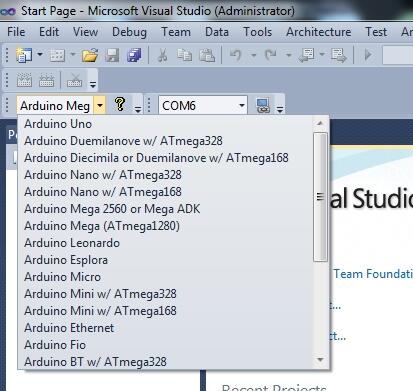The image size is (413, 391).
Task: Click the Save floppy disk icon
Action: pyautogui.click(x=112, y=55)
